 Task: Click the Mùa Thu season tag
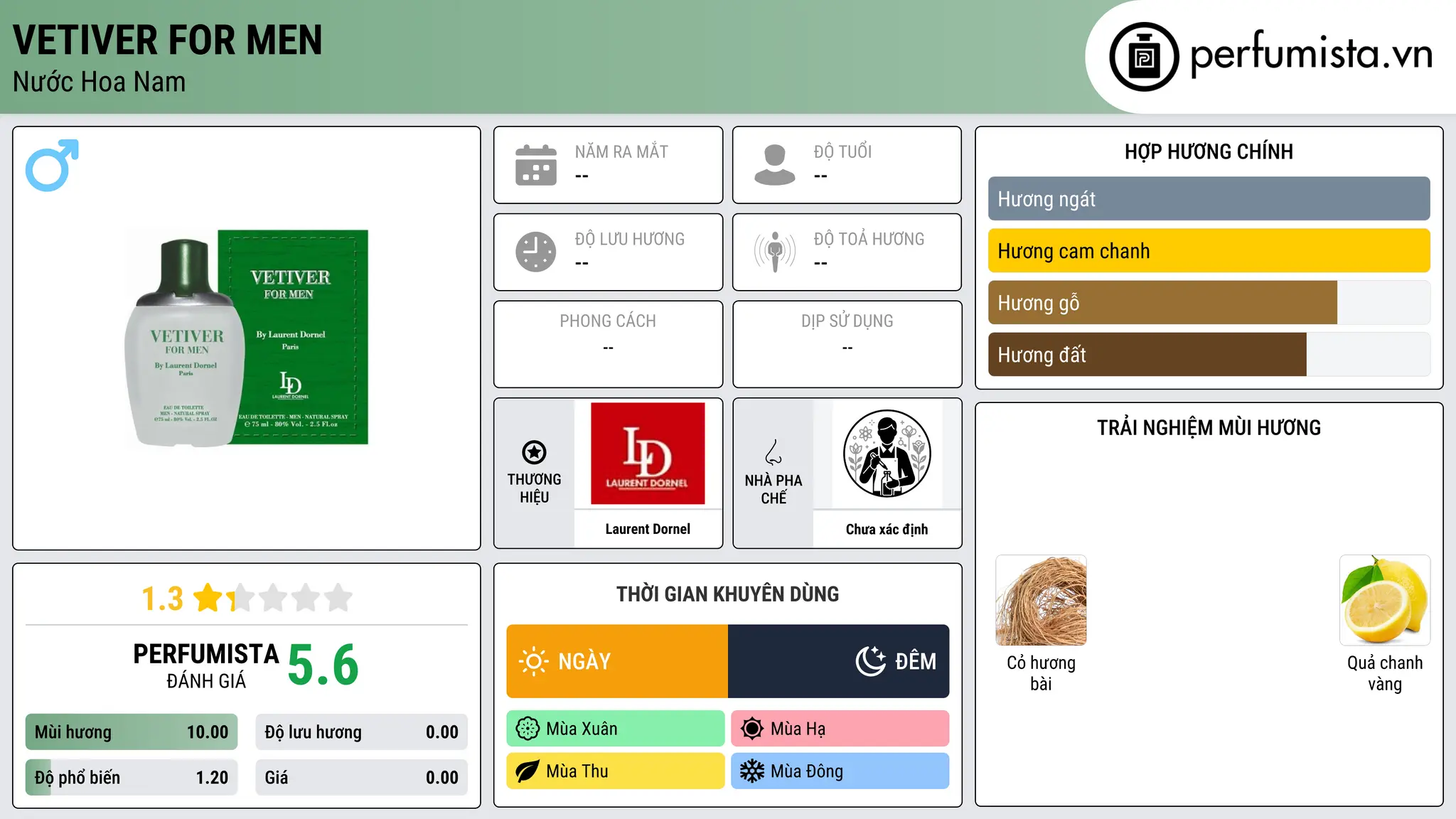coord(616,771)
